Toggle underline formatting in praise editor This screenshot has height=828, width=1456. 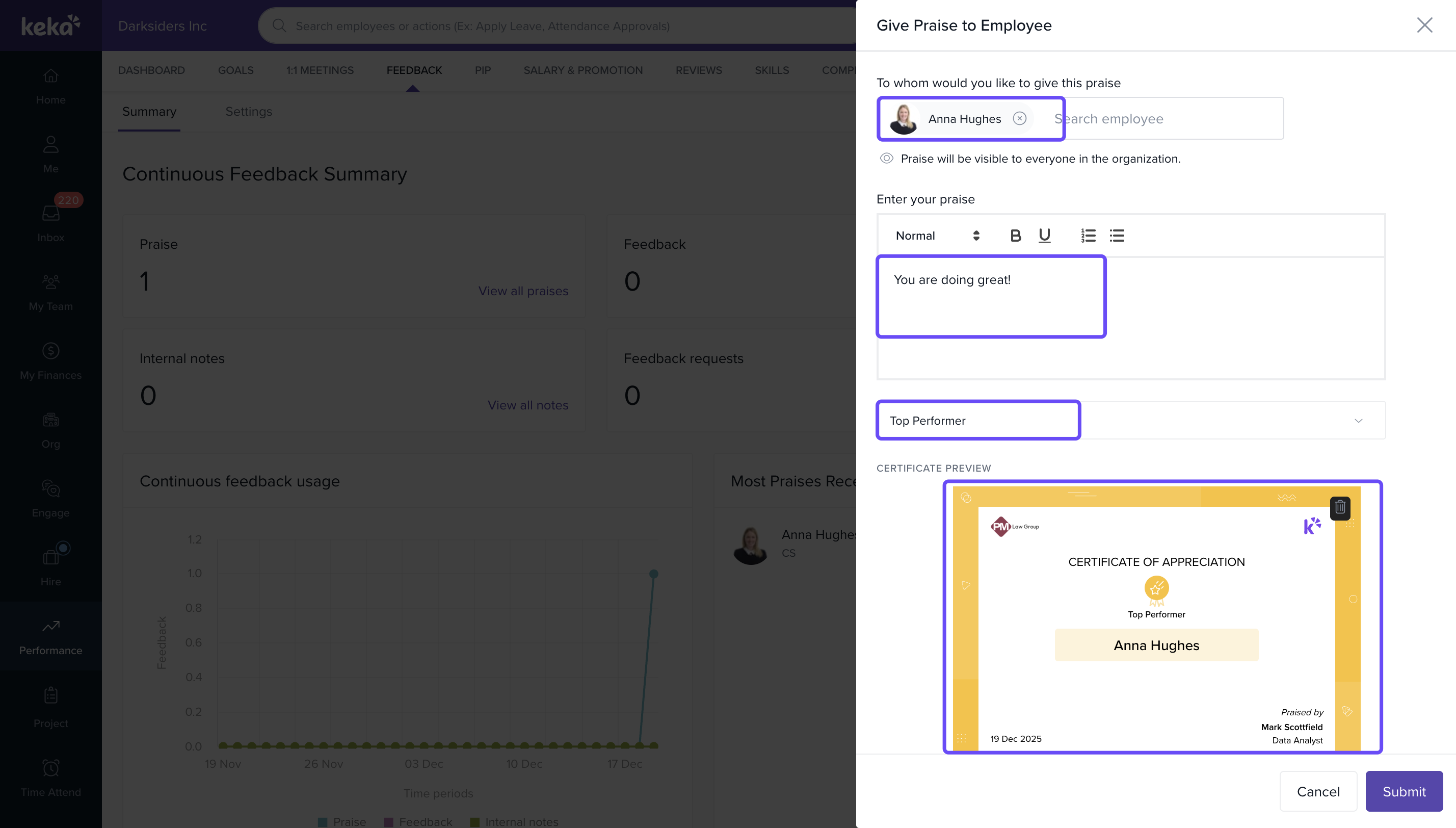click(1044, 236)
